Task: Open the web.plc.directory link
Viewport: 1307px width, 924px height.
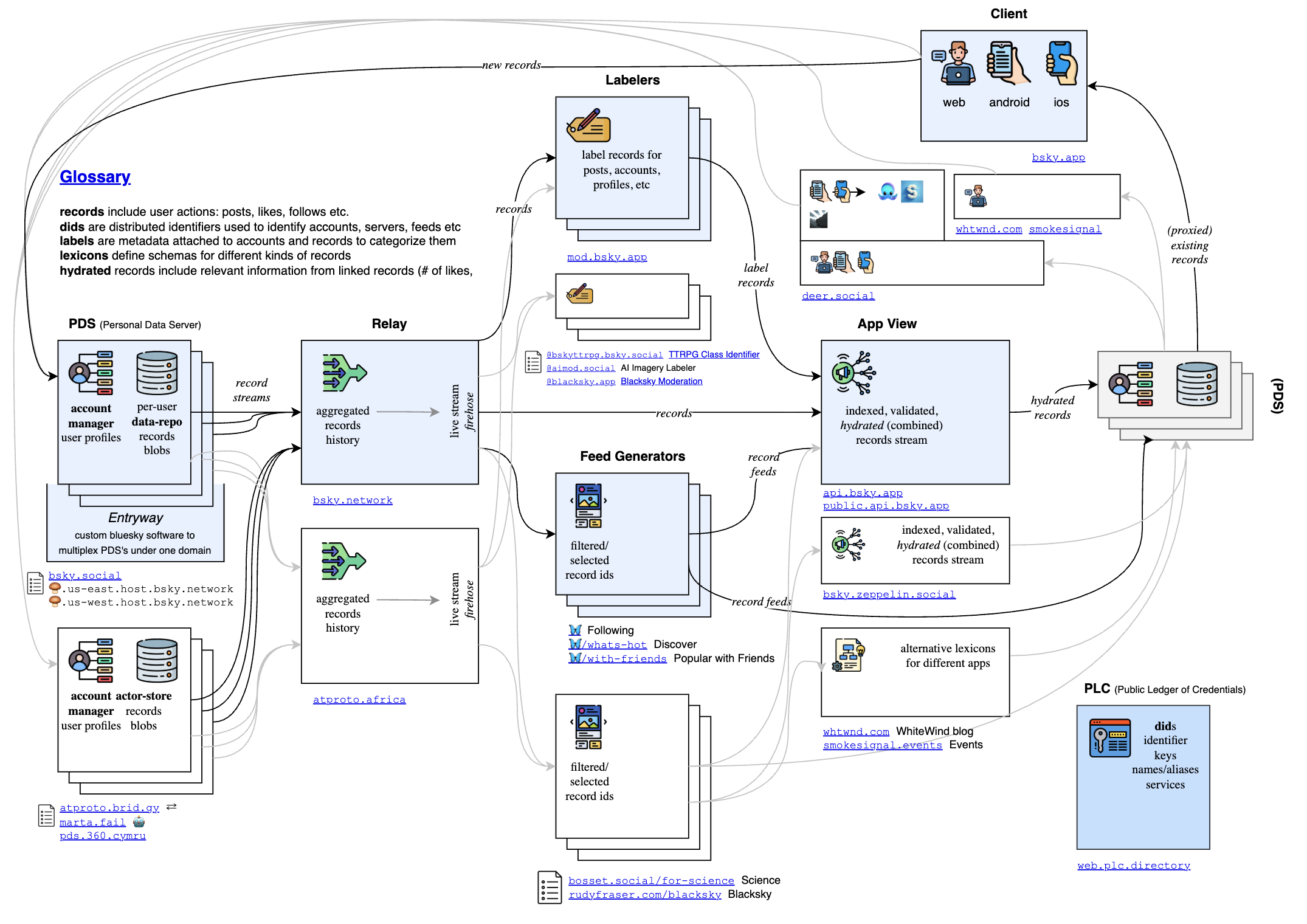Action: 1133,866
